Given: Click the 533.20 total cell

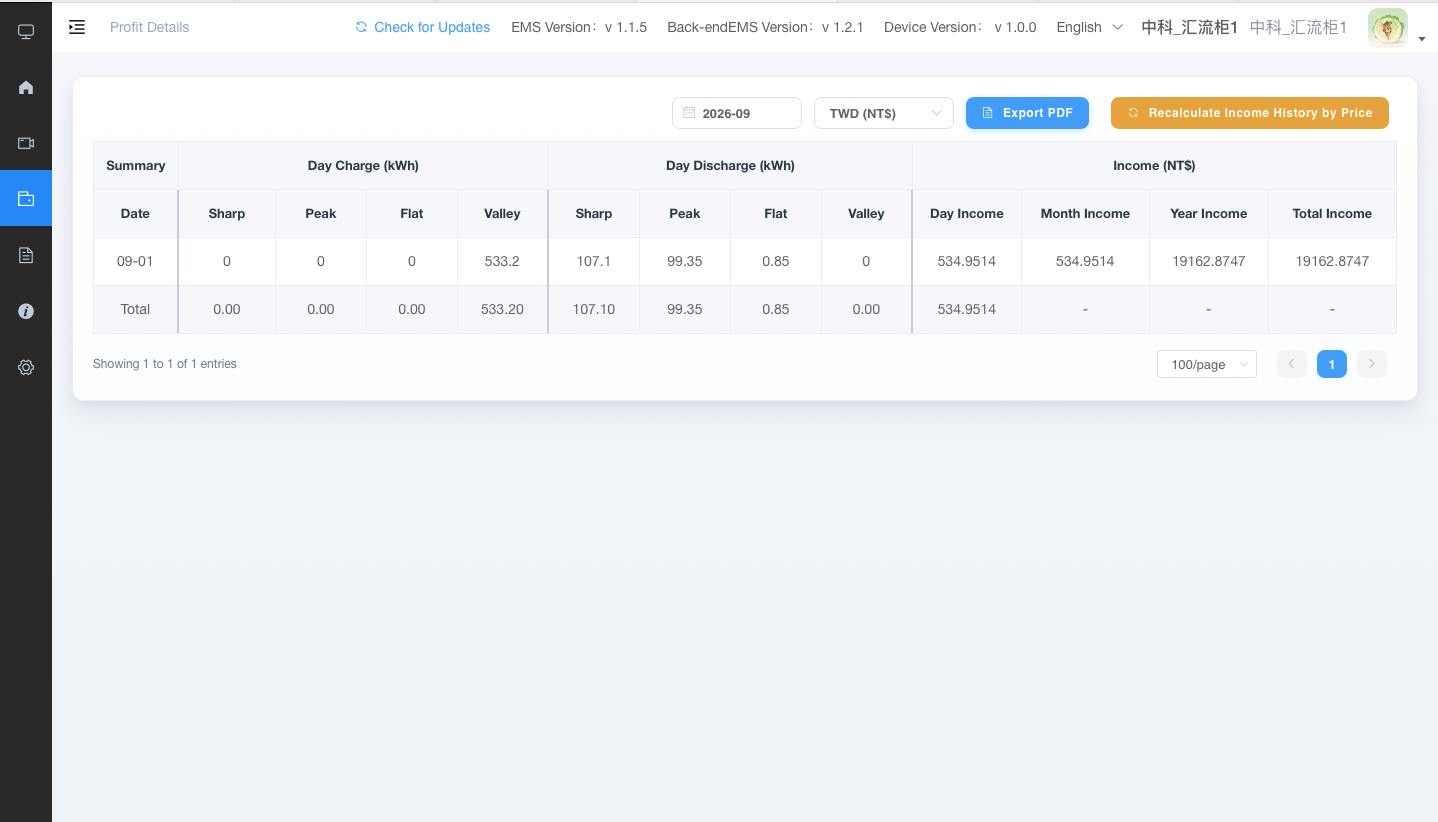Looking at the screenshot, I should (502, 309).
